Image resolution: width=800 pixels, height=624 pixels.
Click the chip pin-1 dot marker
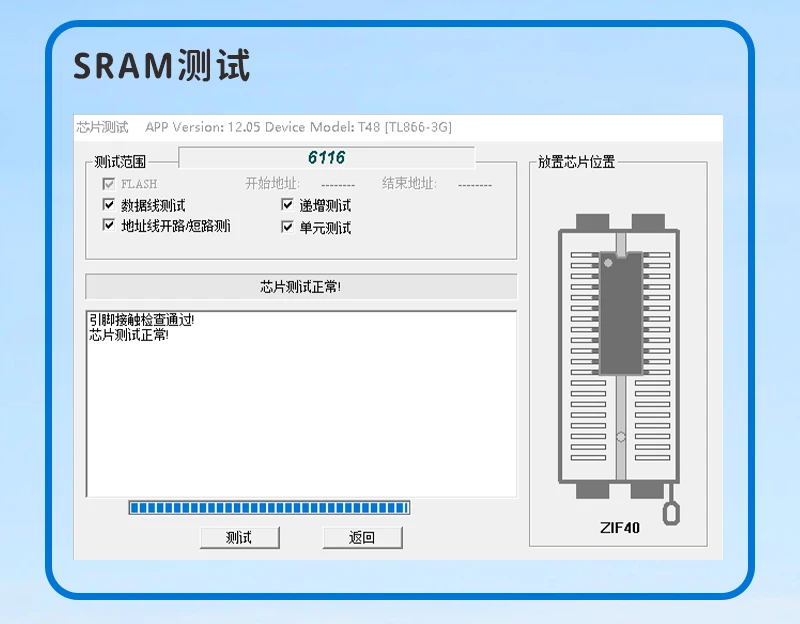[608, 263]
